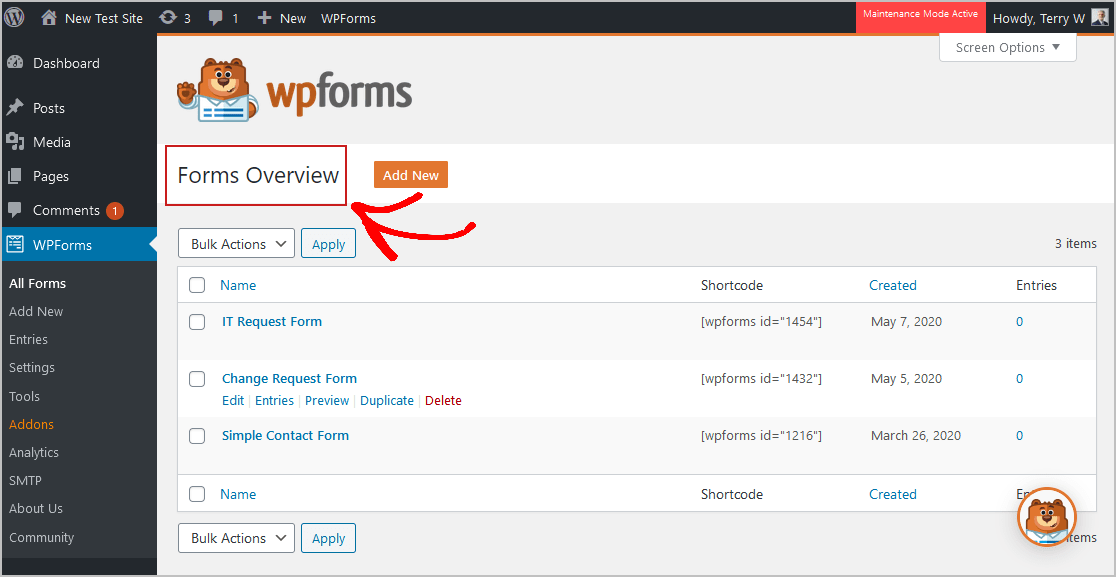
Task: Click the Dashboard gauge icon
Action: click(15, 63)
